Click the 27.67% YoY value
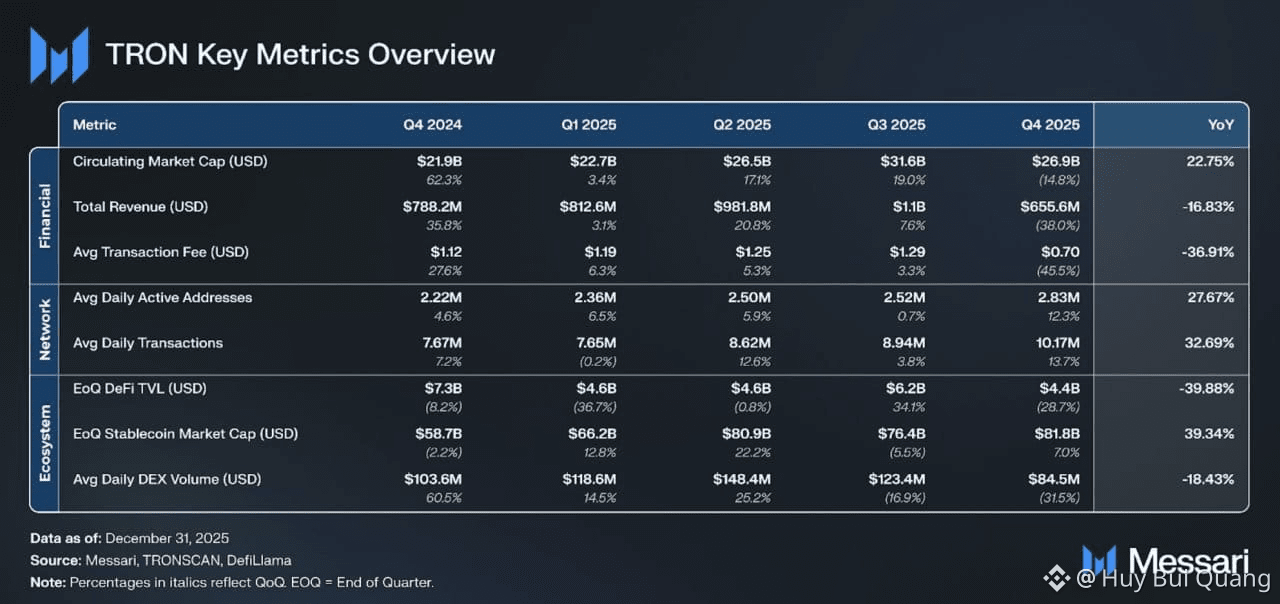The height and width of the screenshot is (604, 1280). pyautogui.click(x=1209, y=297)
